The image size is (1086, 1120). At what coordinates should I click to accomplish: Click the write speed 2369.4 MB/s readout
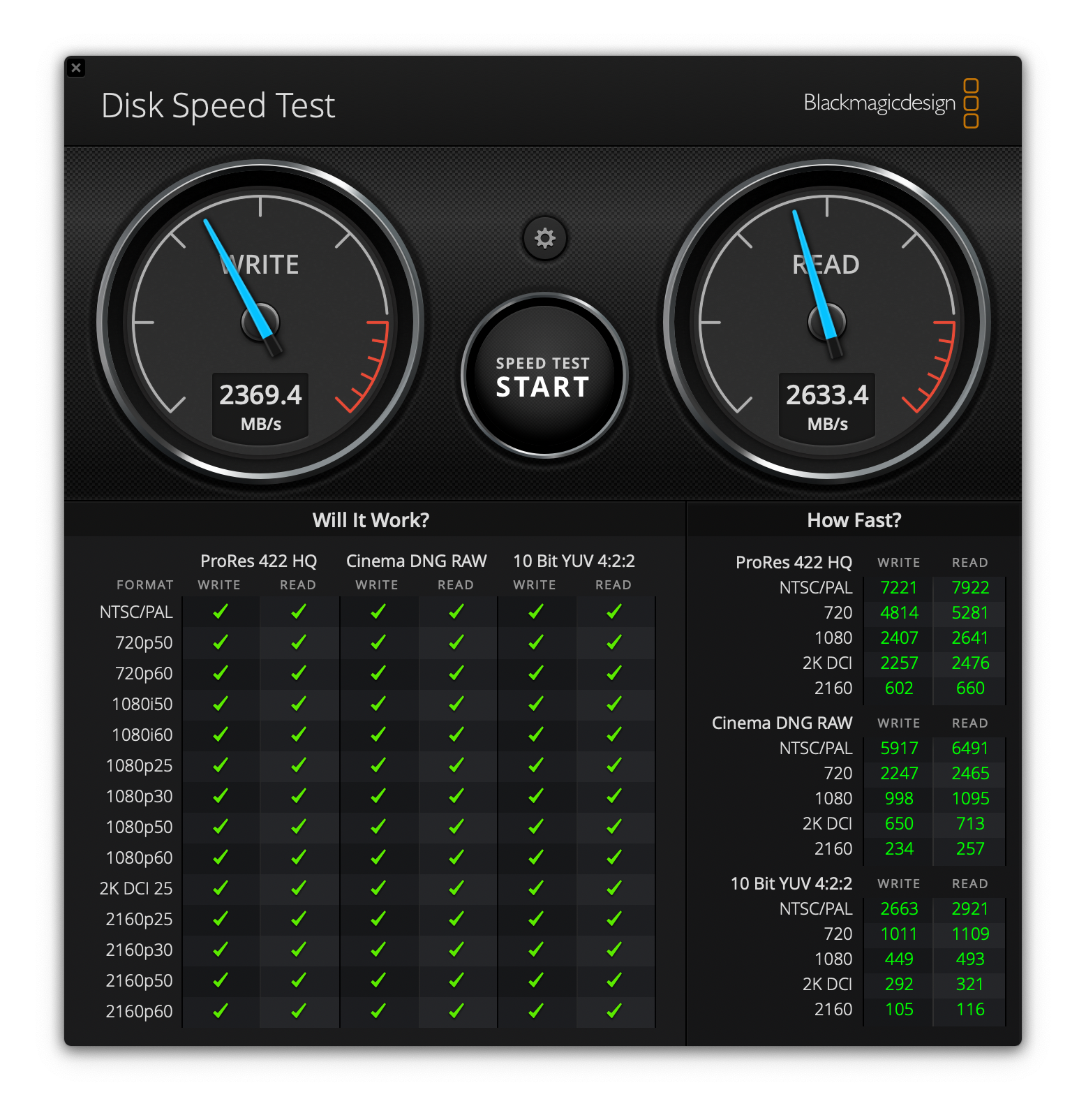pyautogui.click(x=260, y=407)
